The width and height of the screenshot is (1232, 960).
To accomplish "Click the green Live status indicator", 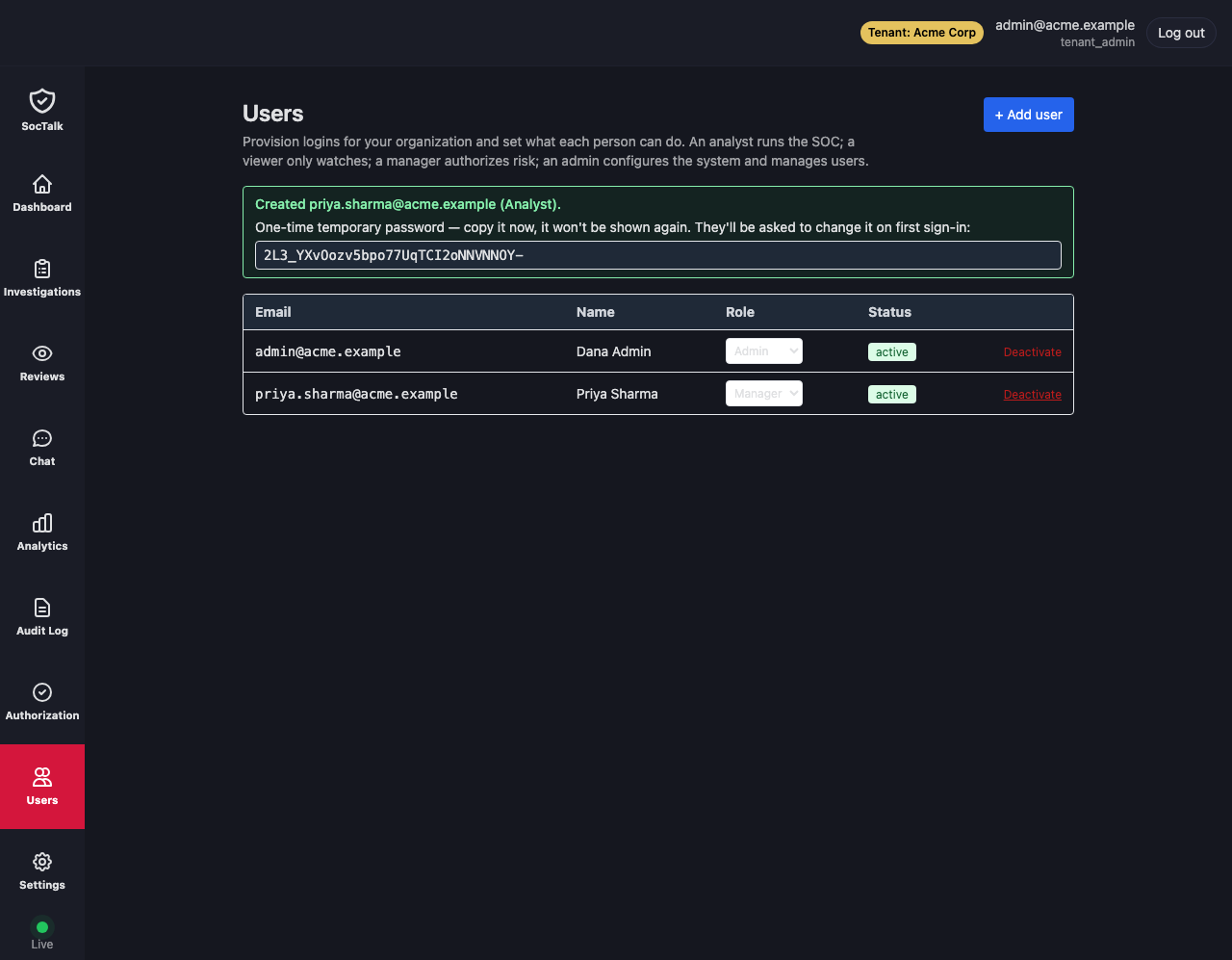I will pos(42,927).
